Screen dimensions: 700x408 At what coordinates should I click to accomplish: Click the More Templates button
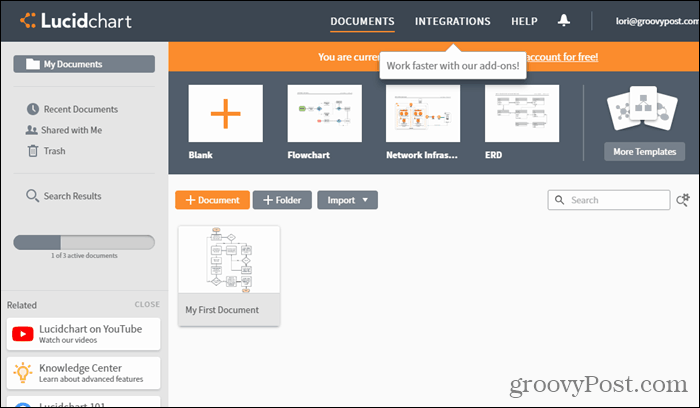(x=644, y=152)
